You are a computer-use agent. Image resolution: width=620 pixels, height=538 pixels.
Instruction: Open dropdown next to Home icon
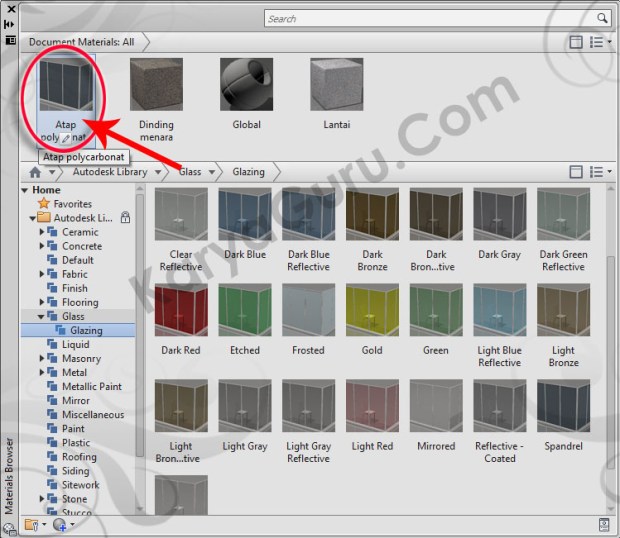(52, 172)
